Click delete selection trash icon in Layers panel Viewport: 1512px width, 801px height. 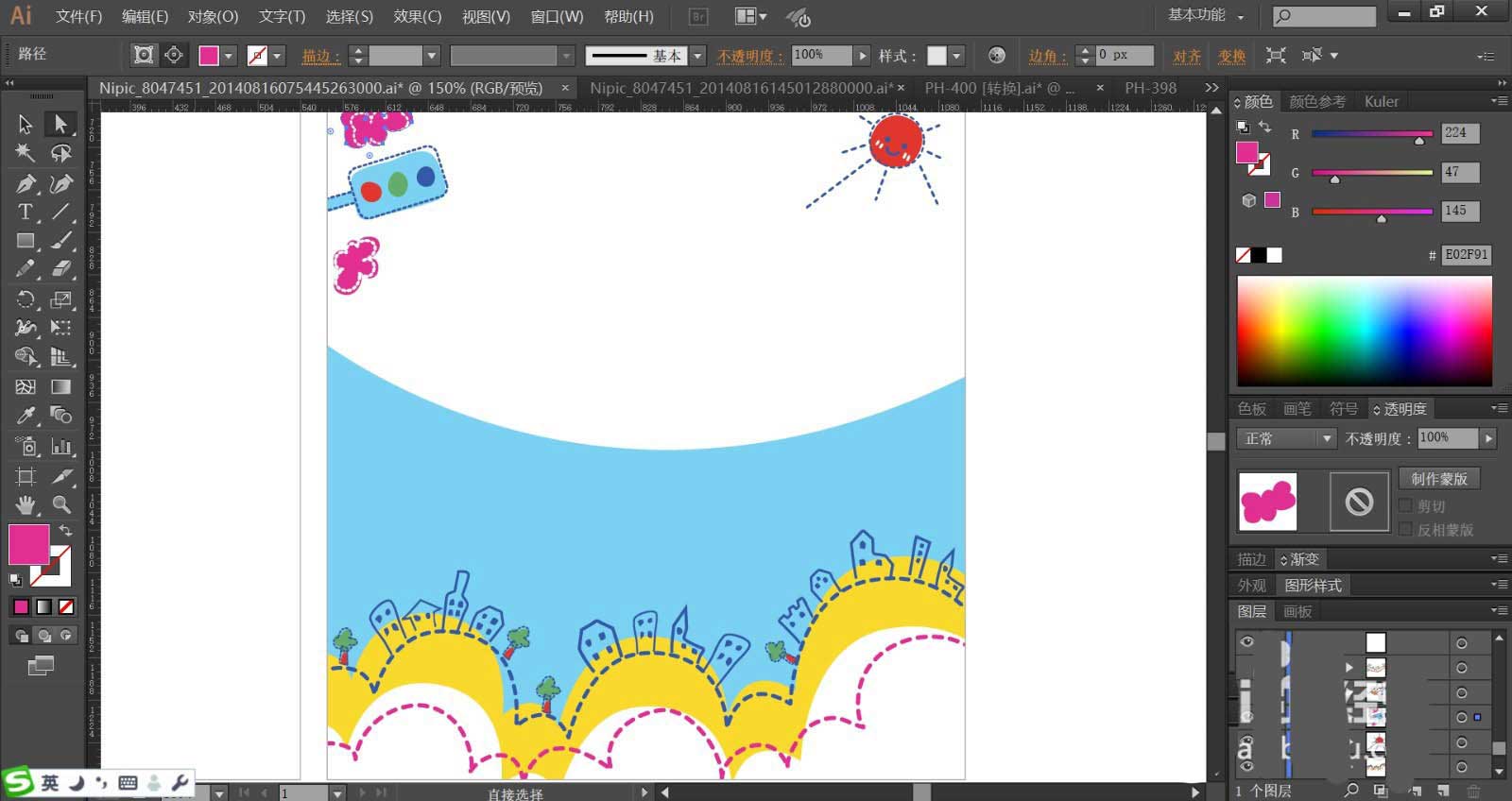click(x=1473, y=791)
